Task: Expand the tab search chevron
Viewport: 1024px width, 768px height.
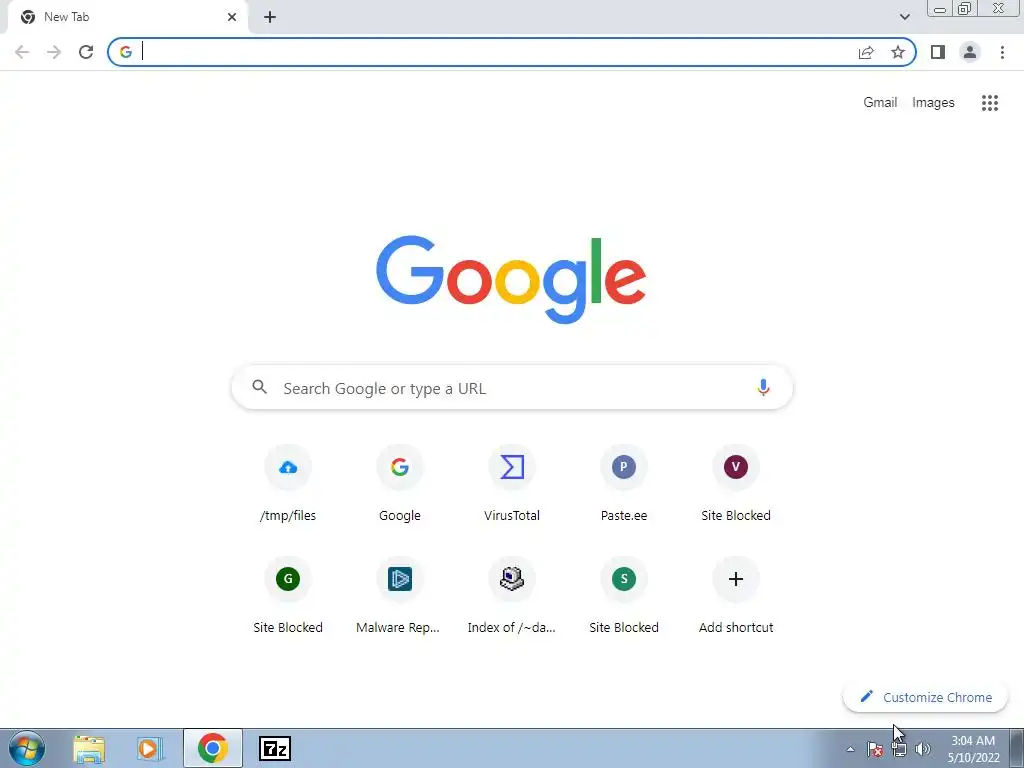Action: click(x=904, y=17)
